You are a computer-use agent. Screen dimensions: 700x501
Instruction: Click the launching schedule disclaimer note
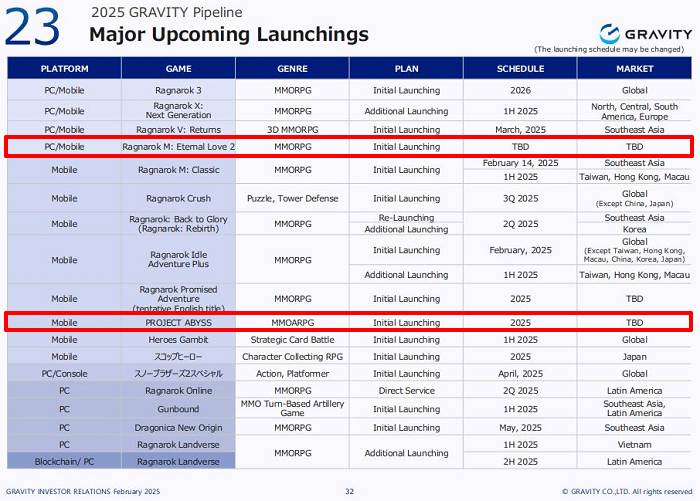609,49
